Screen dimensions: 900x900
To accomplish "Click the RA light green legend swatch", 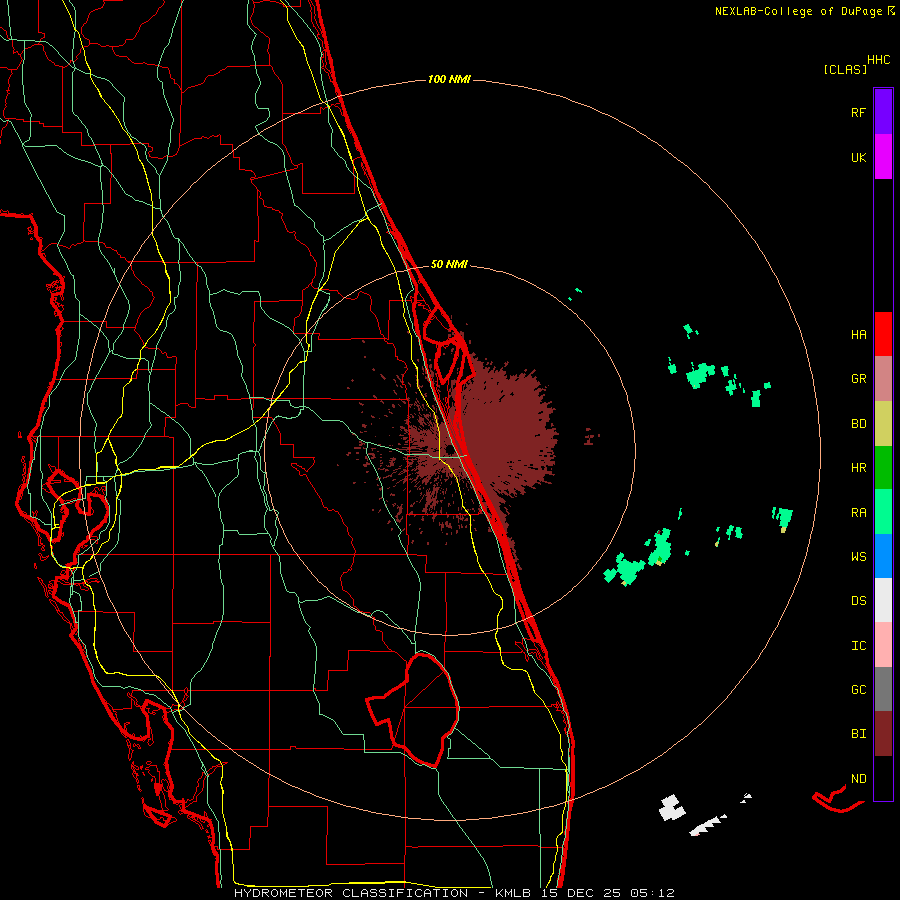I will pyautogui.click(x=883, y=512).
